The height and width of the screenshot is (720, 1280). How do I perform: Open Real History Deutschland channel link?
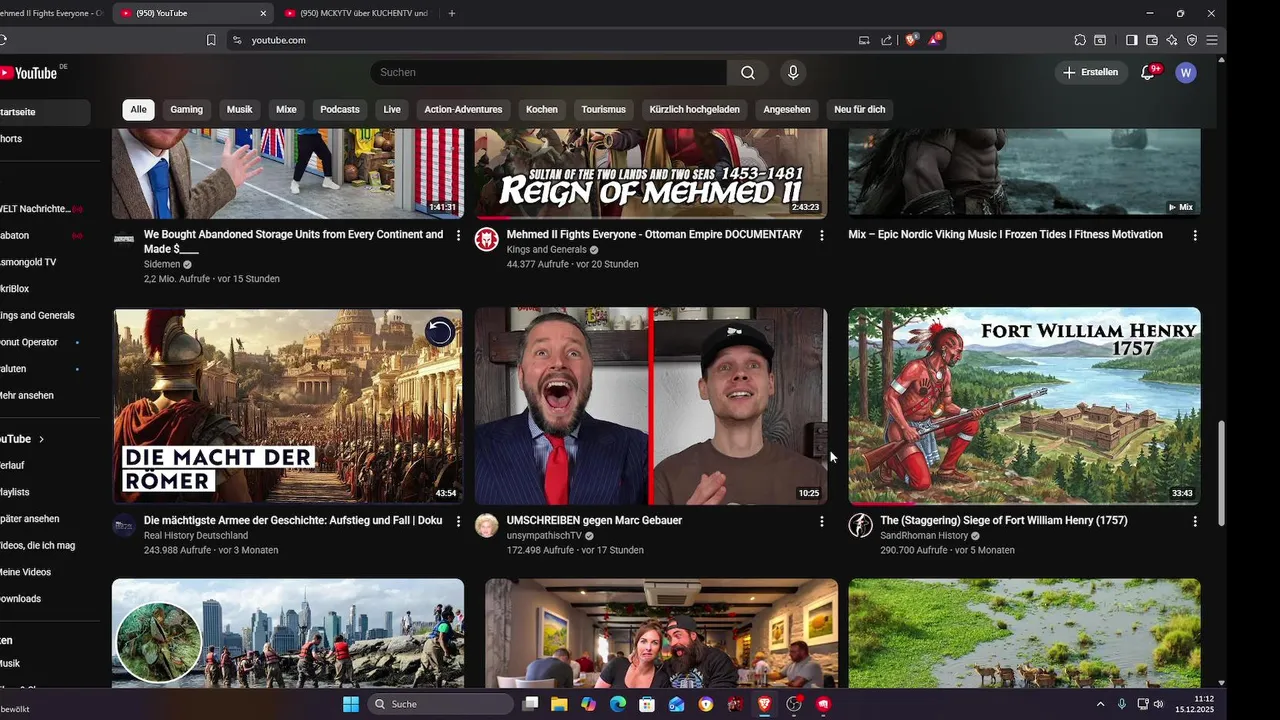(x=196, y=536)
